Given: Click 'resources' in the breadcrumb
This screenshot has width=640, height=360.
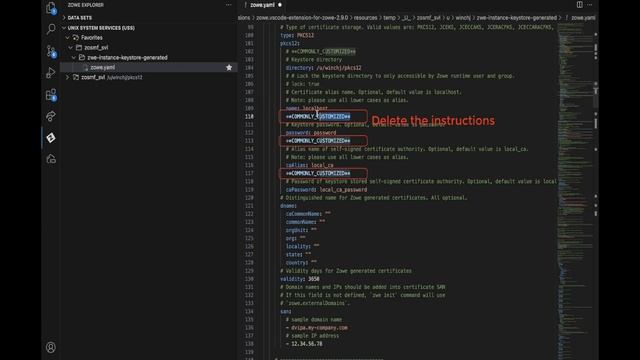Looking at the screenshot, I should pos(365,18).
